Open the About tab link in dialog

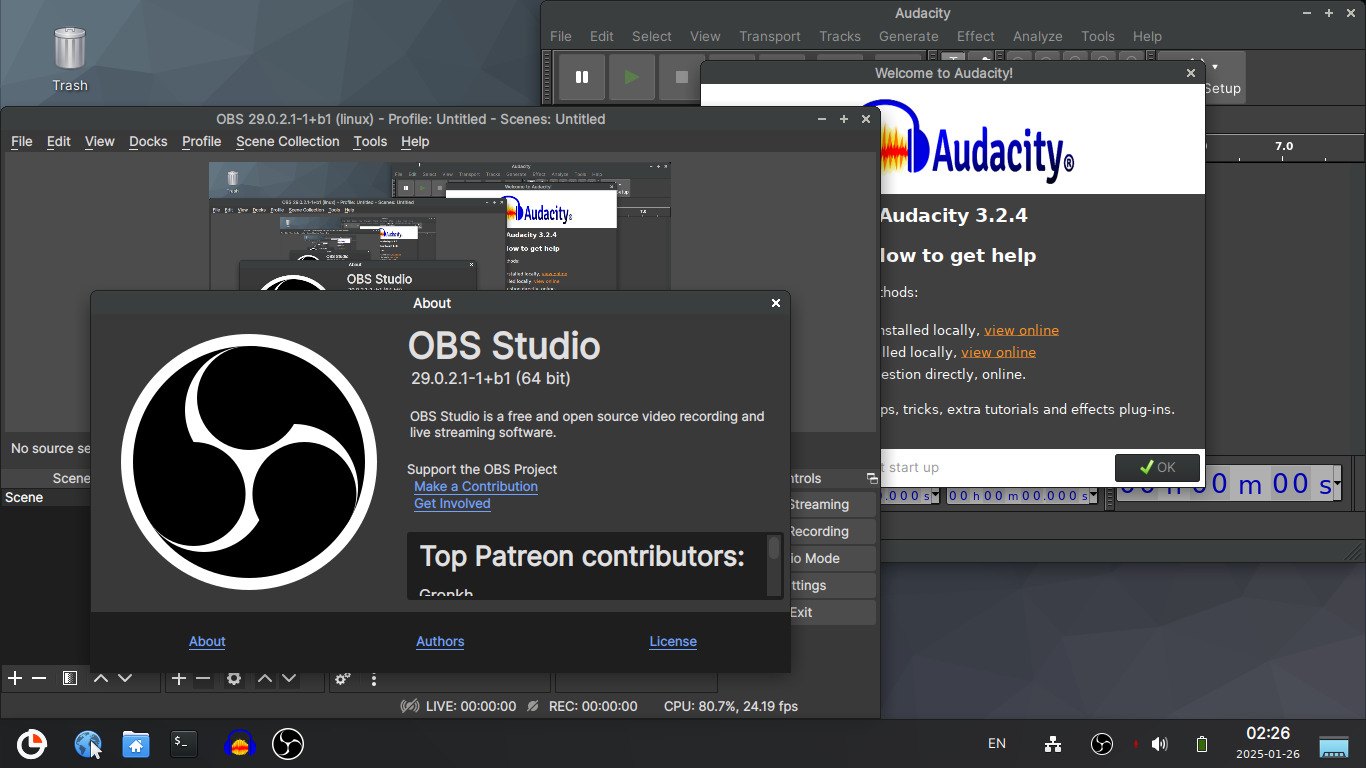207,641
